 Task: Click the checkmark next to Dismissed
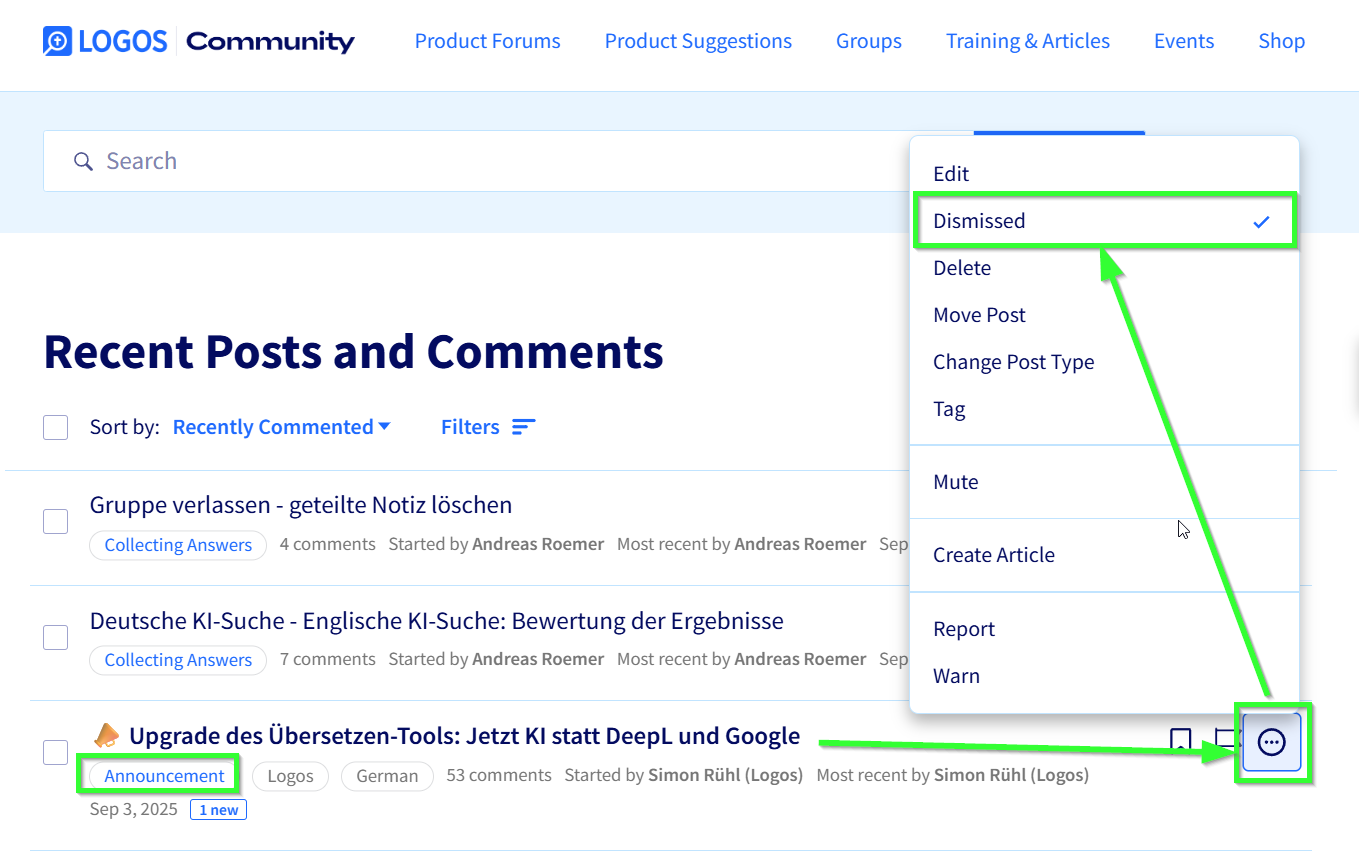point(1261,221)
